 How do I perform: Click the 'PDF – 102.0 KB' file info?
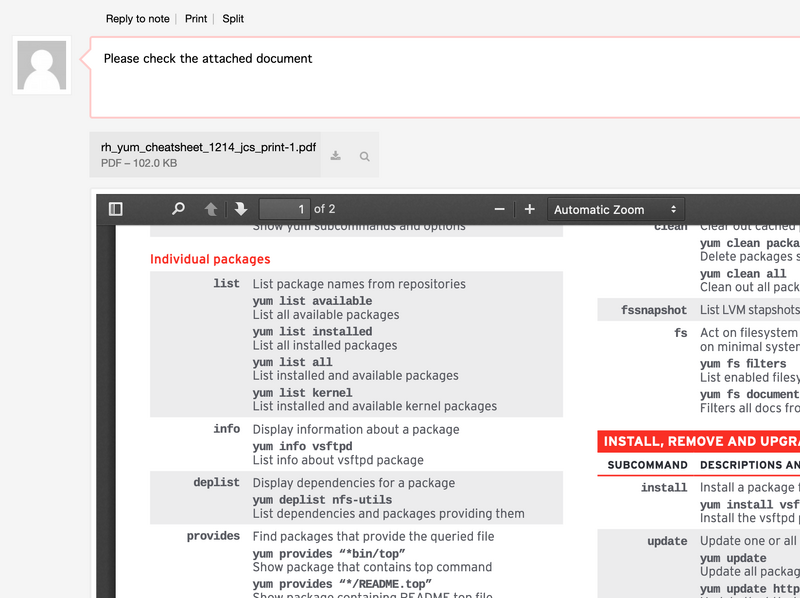139,163
